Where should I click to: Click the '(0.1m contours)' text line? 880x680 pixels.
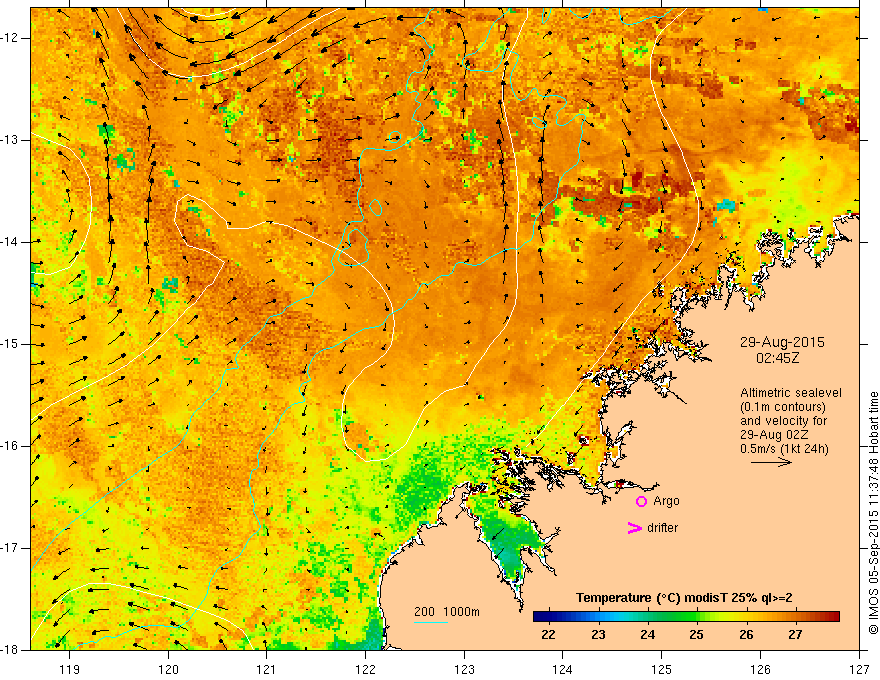click(782, 407)
